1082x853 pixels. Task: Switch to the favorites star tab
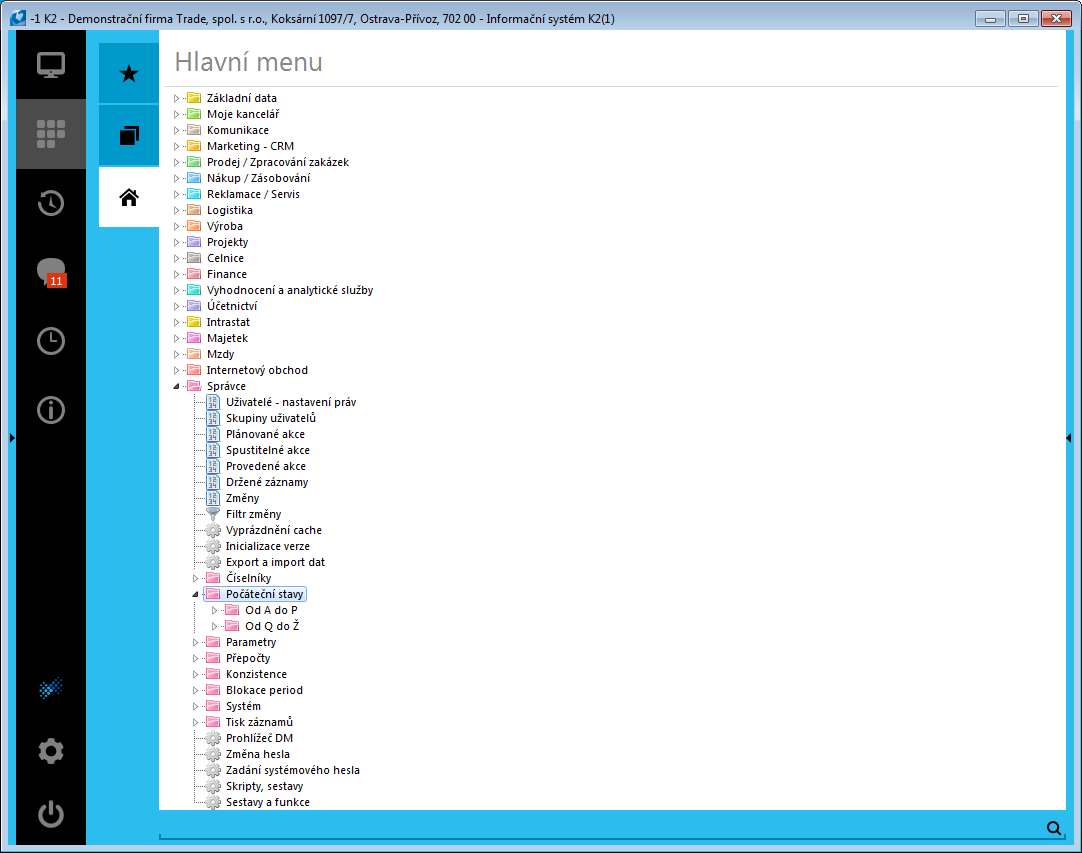[129, 73]
